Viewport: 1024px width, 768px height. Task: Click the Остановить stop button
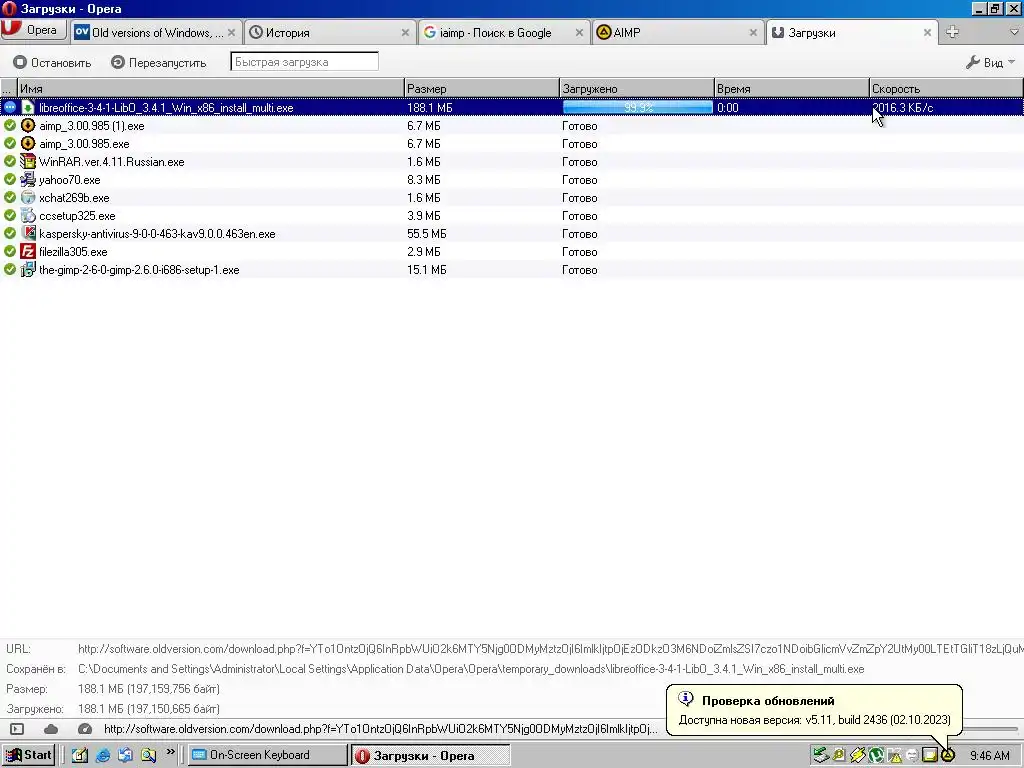pos(52,63)
